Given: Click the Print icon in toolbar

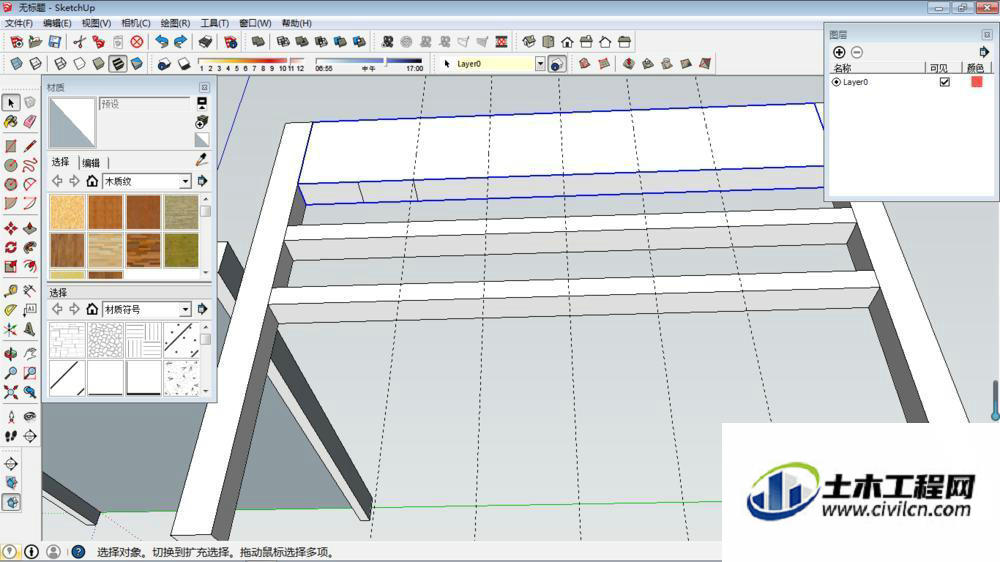Looking at the screenshot, I should [x=205, y=42].
